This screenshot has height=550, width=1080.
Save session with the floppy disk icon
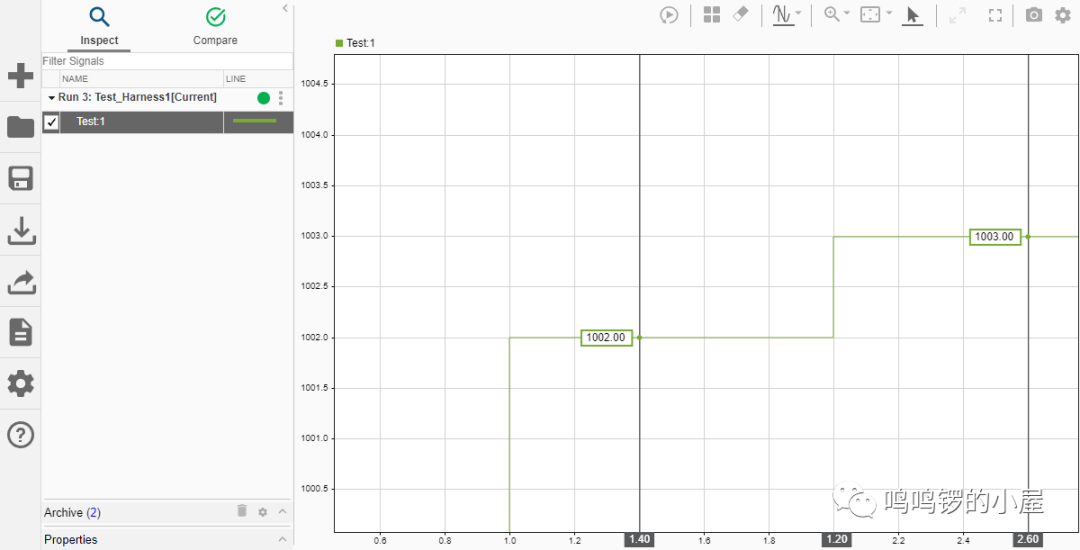tap(20, 179)
